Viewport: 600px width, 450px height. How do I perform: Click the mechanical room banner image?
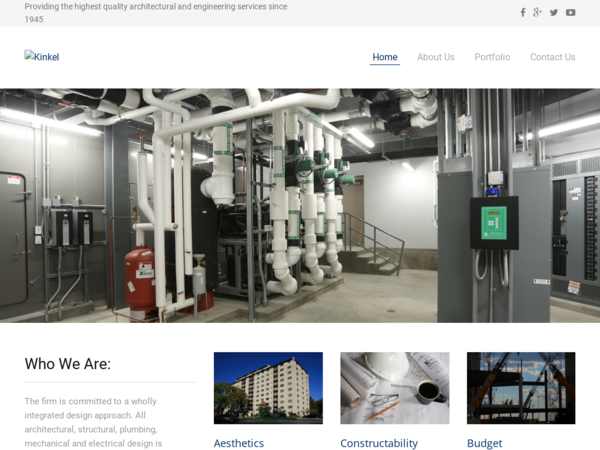pos(300,205)
